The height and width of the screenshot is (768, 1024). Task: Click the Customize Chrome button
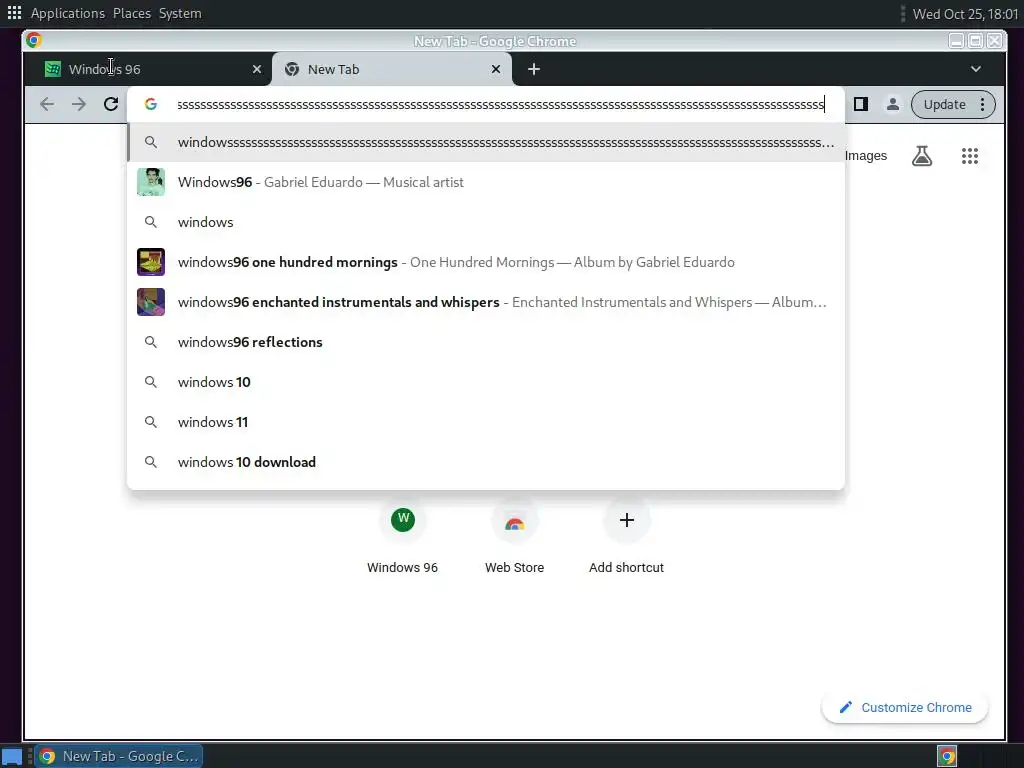pos(905,707)
